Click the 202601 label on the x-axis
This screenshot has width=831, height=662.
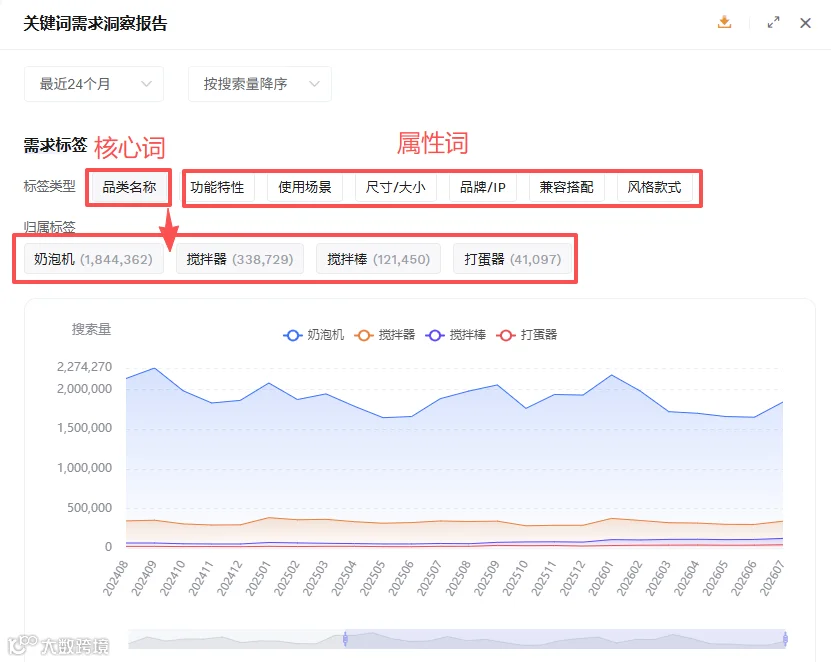coord(600,578)
